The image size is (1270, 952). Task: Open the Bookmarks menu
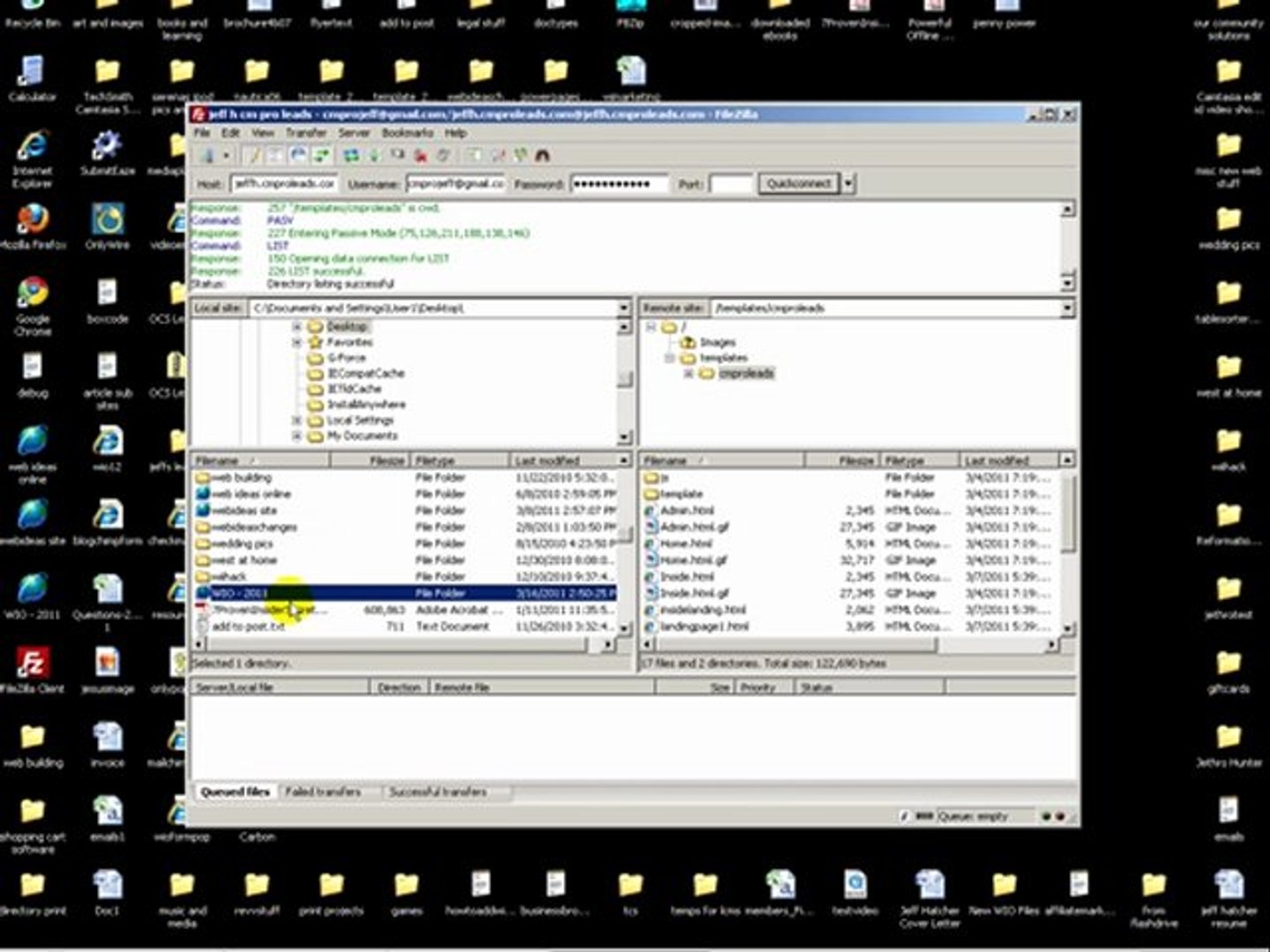pos(407,132)
